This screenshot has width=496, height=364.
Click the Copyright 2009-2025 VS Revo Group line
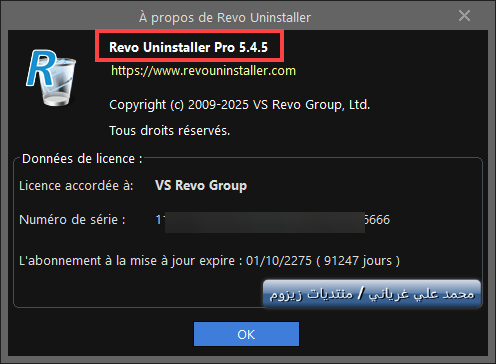click(239, 105)
